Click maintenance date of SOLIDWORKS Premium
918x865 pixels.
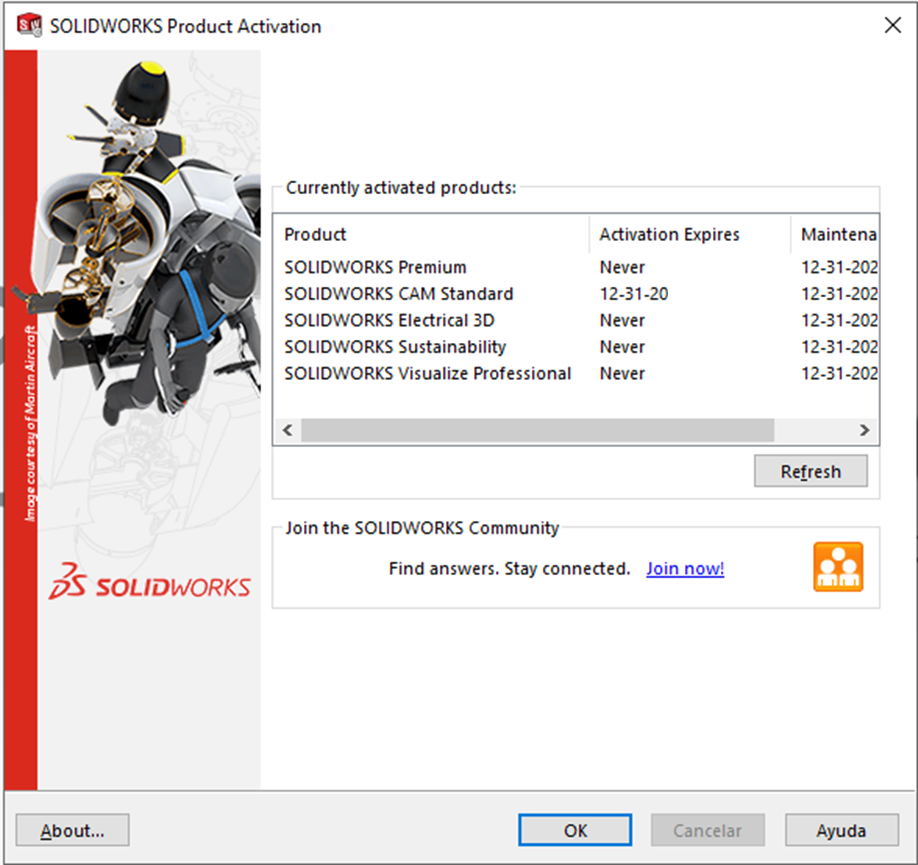[839, 267]
